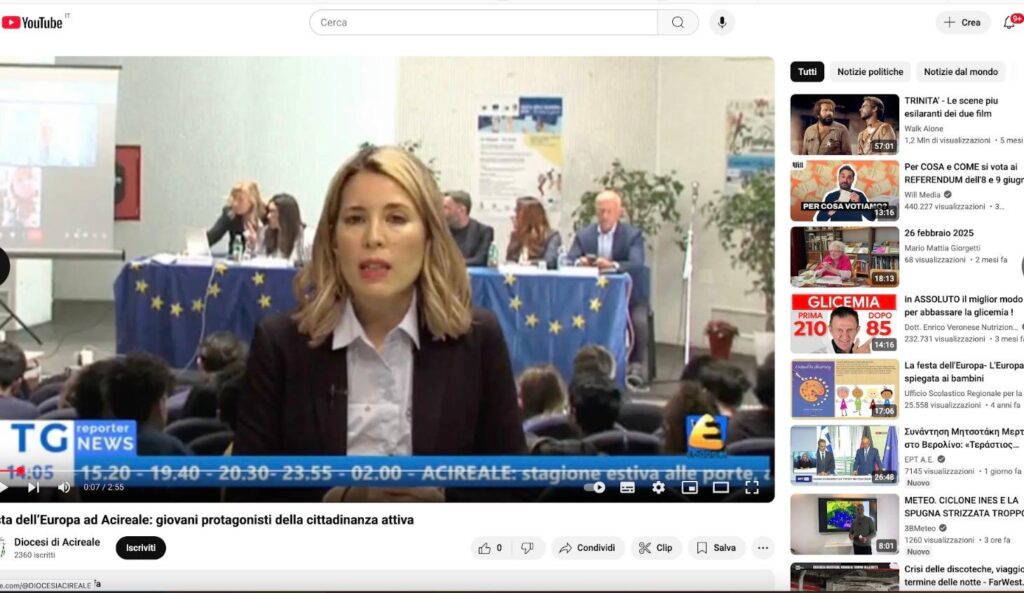Click the EPT A.E. channel name

[x=919, y=460]
